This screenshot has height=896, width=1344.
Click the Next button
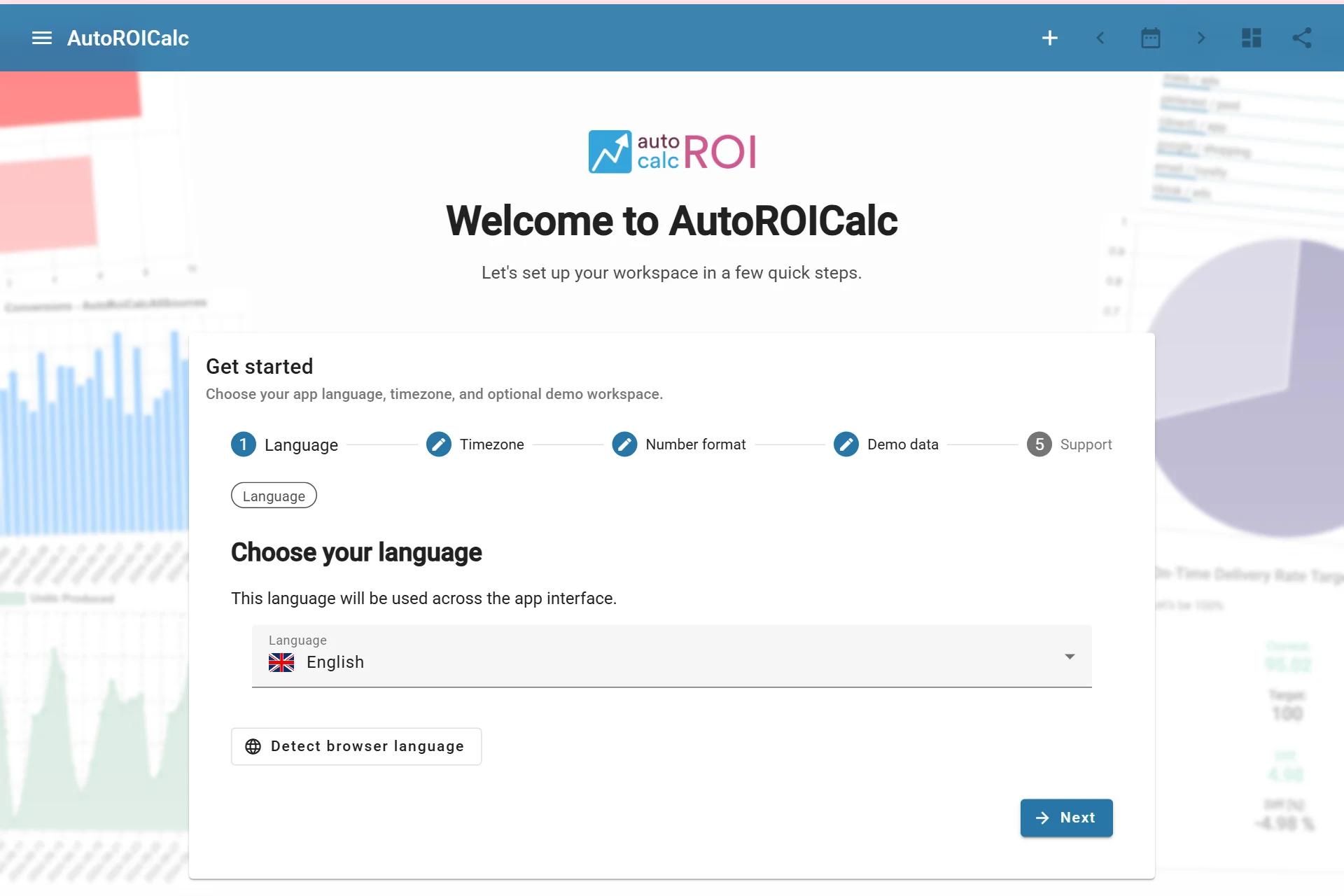click(x=1066, y=818)
